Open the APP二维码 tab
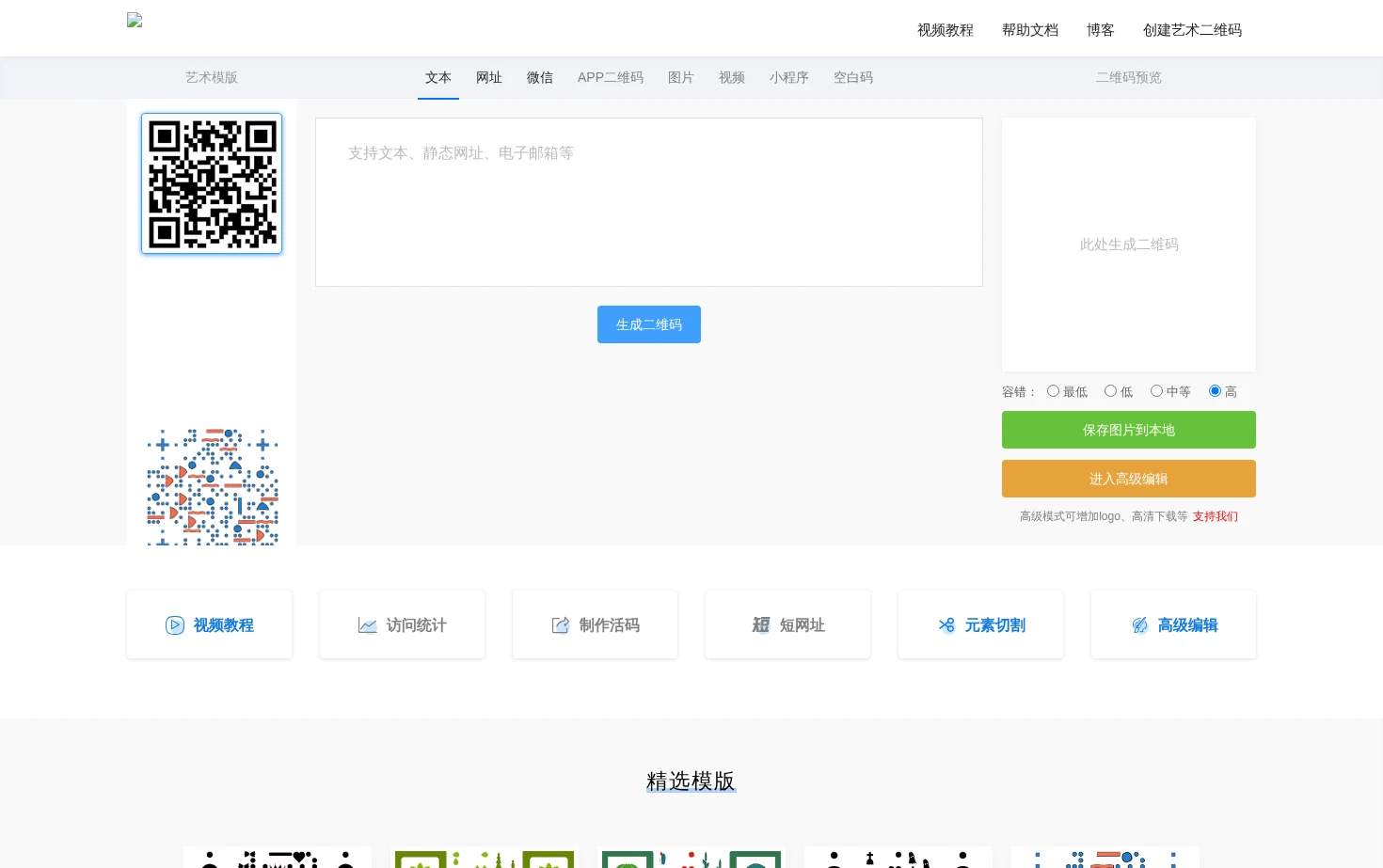Viewport: 1383px width, 868px height. [611, 77]
